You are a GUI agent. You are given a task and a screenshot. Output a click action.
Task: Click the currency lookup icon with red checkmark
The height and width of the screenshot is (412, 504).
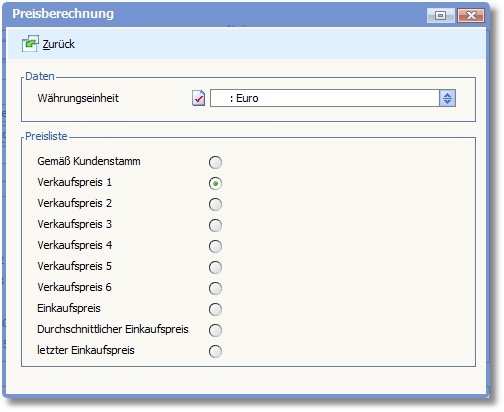point(199,98)
